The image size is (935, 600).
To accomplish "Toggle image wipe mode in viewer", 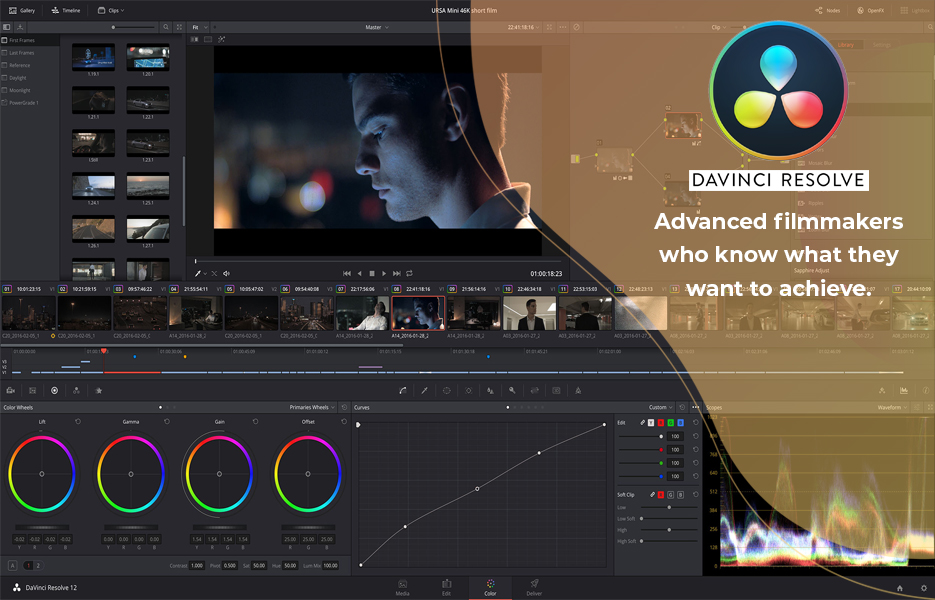I will point(194,39).
